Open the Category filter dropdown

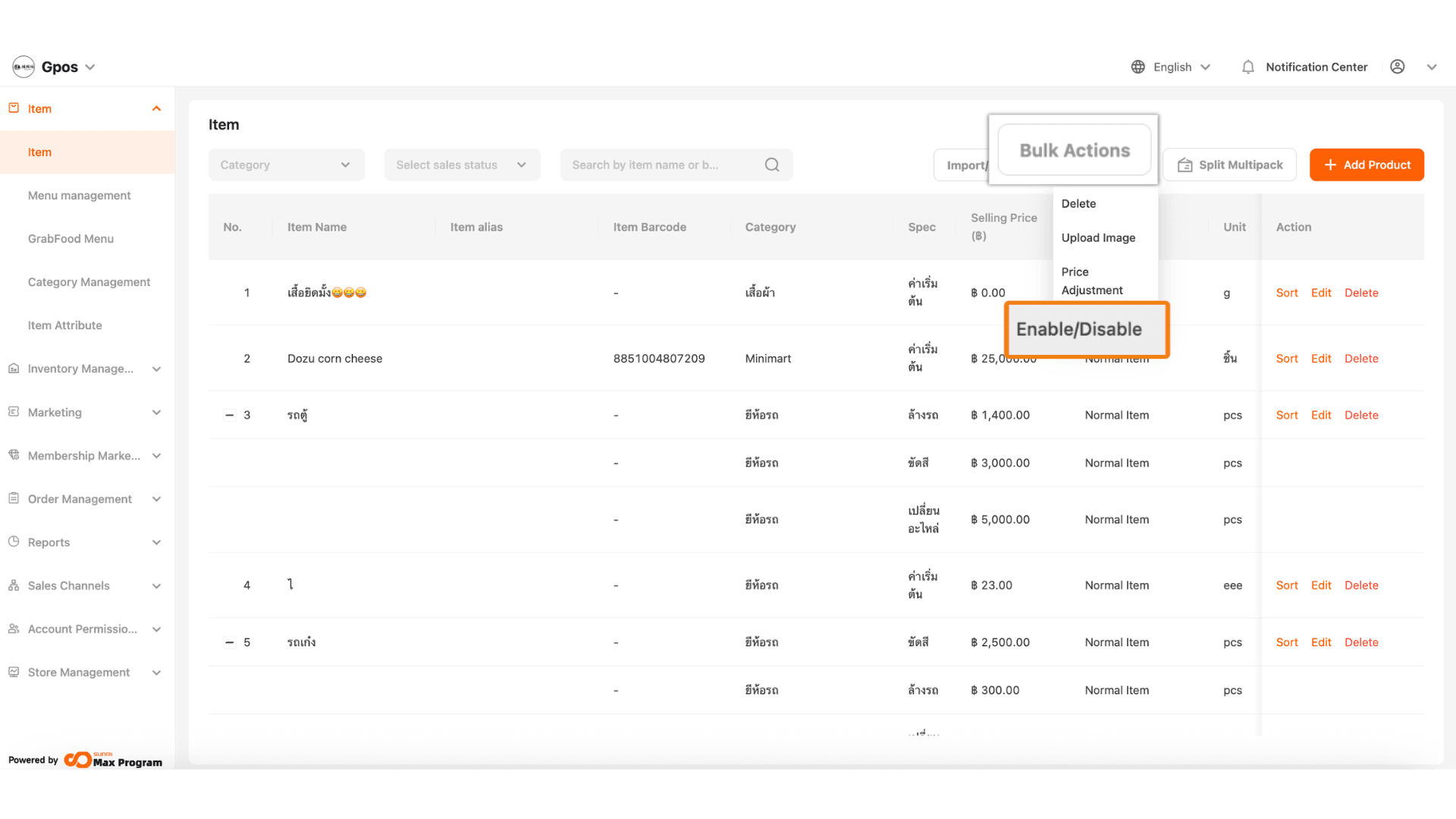286,165
